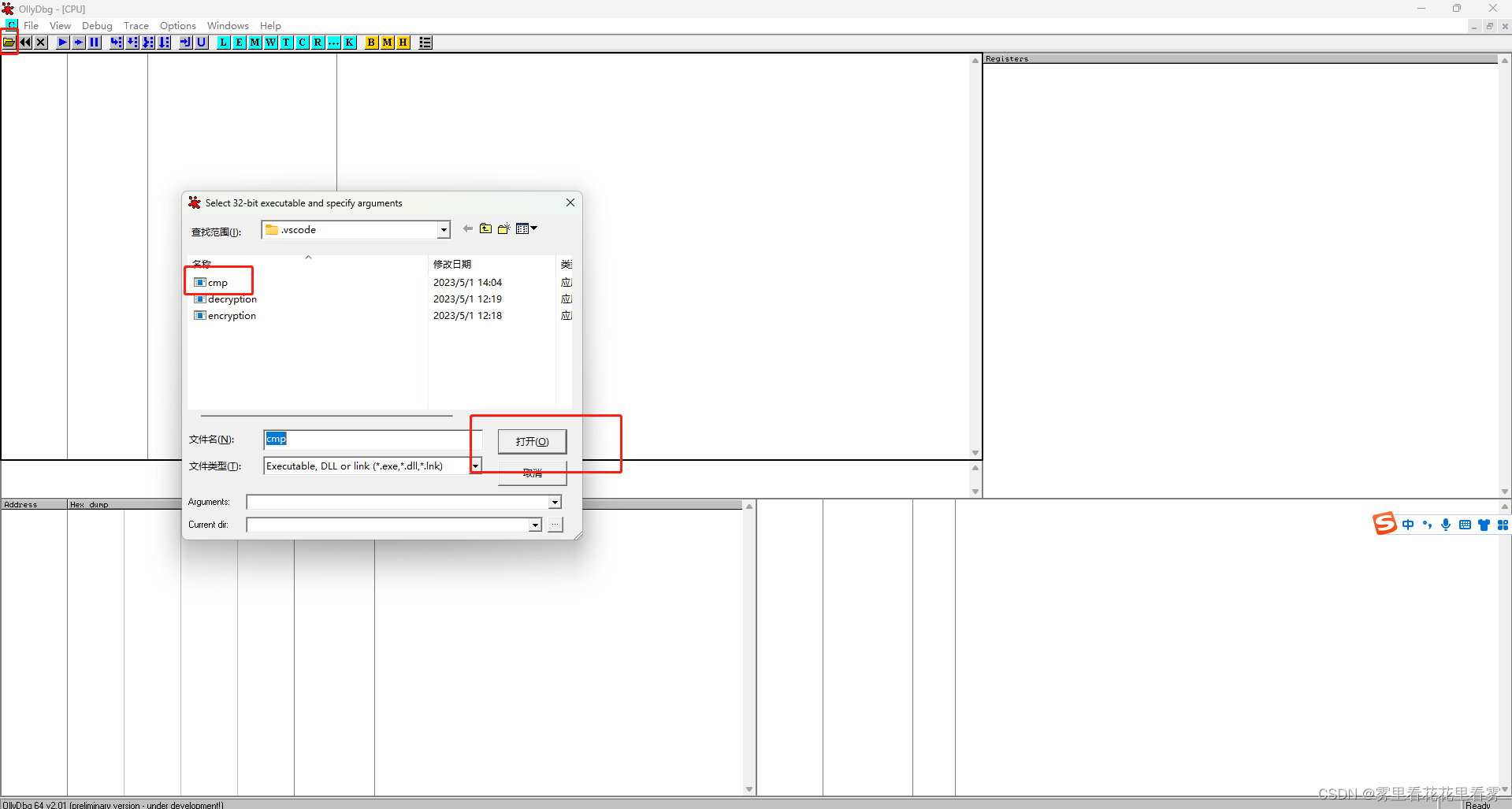Click the Sogou IME S logo icon
This screenshot has width=1512, height=809.
1384,524
